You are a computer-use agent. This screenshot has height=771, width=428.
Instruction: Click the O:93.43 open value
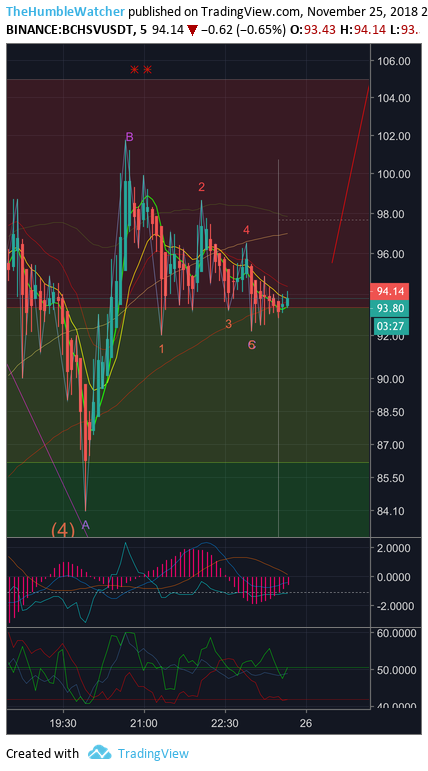coord(313,30)
